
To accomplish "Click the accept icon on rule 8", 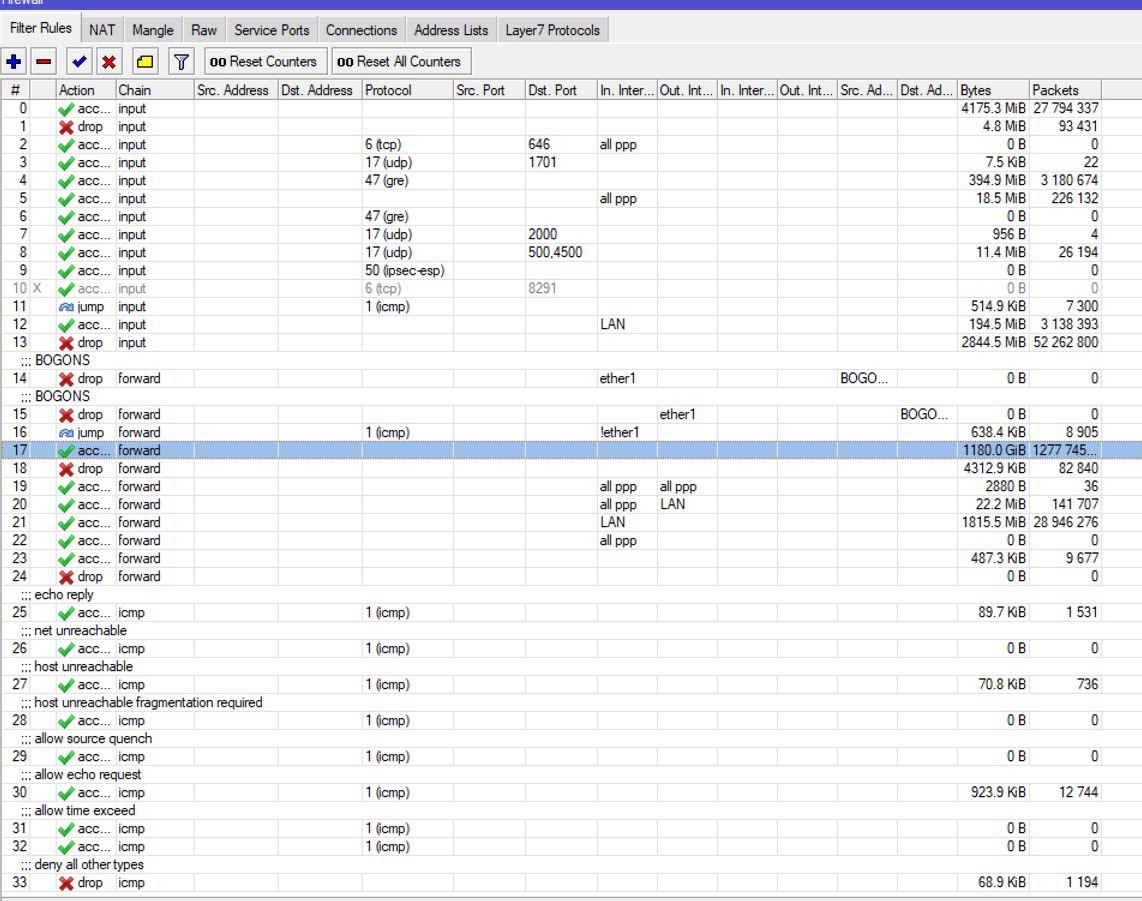I will (66, 253).
